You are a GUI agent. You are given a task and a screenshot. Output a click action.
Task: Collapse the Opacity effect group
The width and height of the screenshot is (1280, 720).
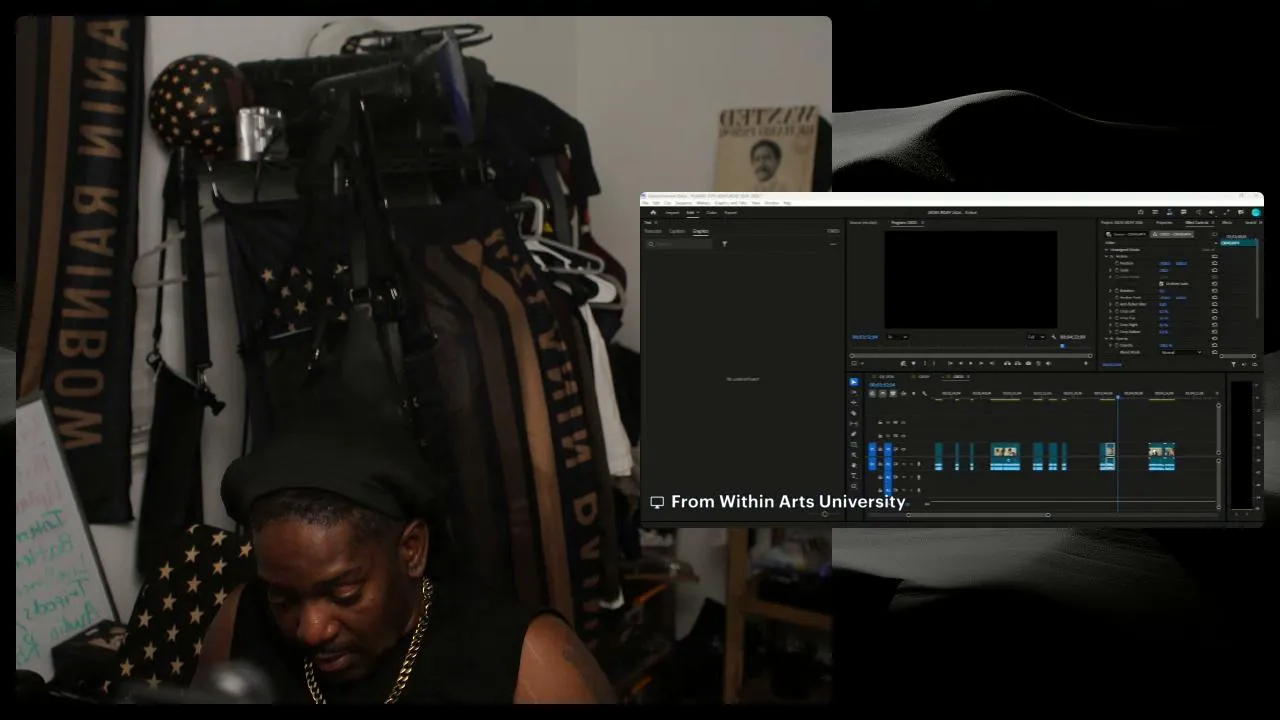[x=1107, y=338]
